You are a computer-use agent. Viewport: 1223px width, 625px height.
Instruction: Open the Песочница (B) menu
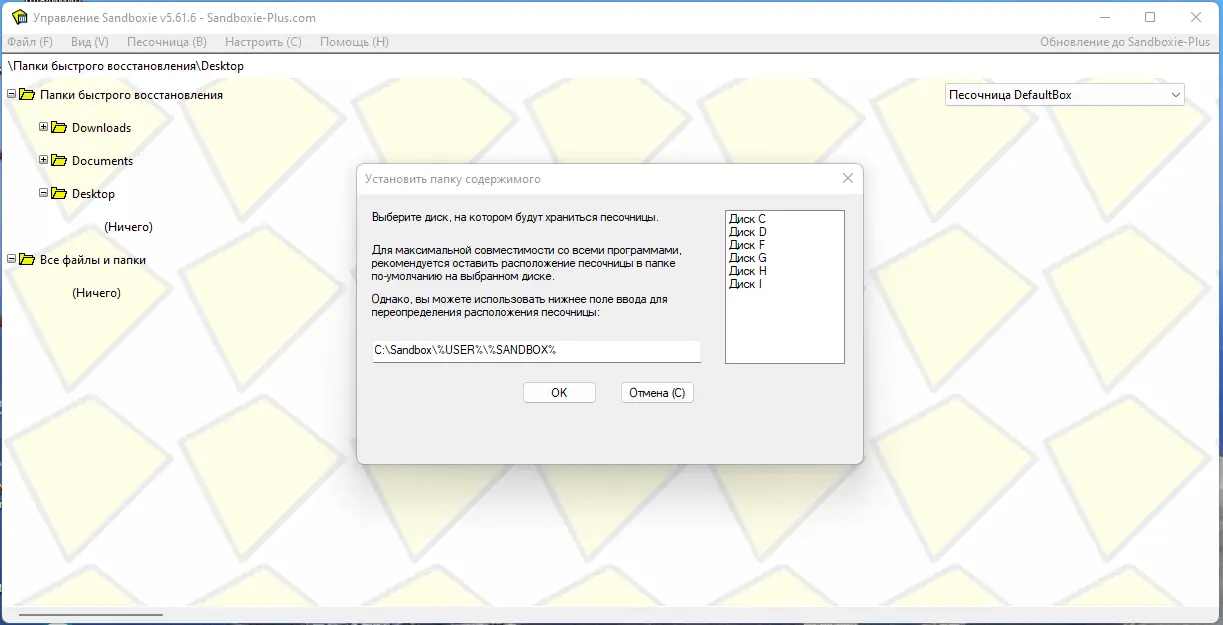pos(167,42)
